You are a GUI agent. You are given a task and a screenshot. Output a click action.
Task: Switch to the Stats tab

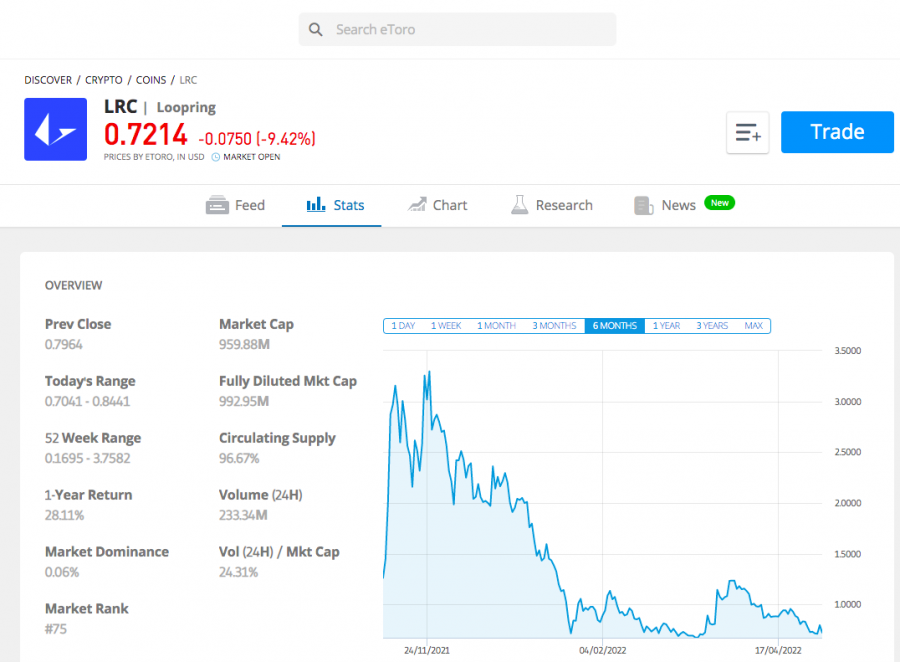coord(332,205)
